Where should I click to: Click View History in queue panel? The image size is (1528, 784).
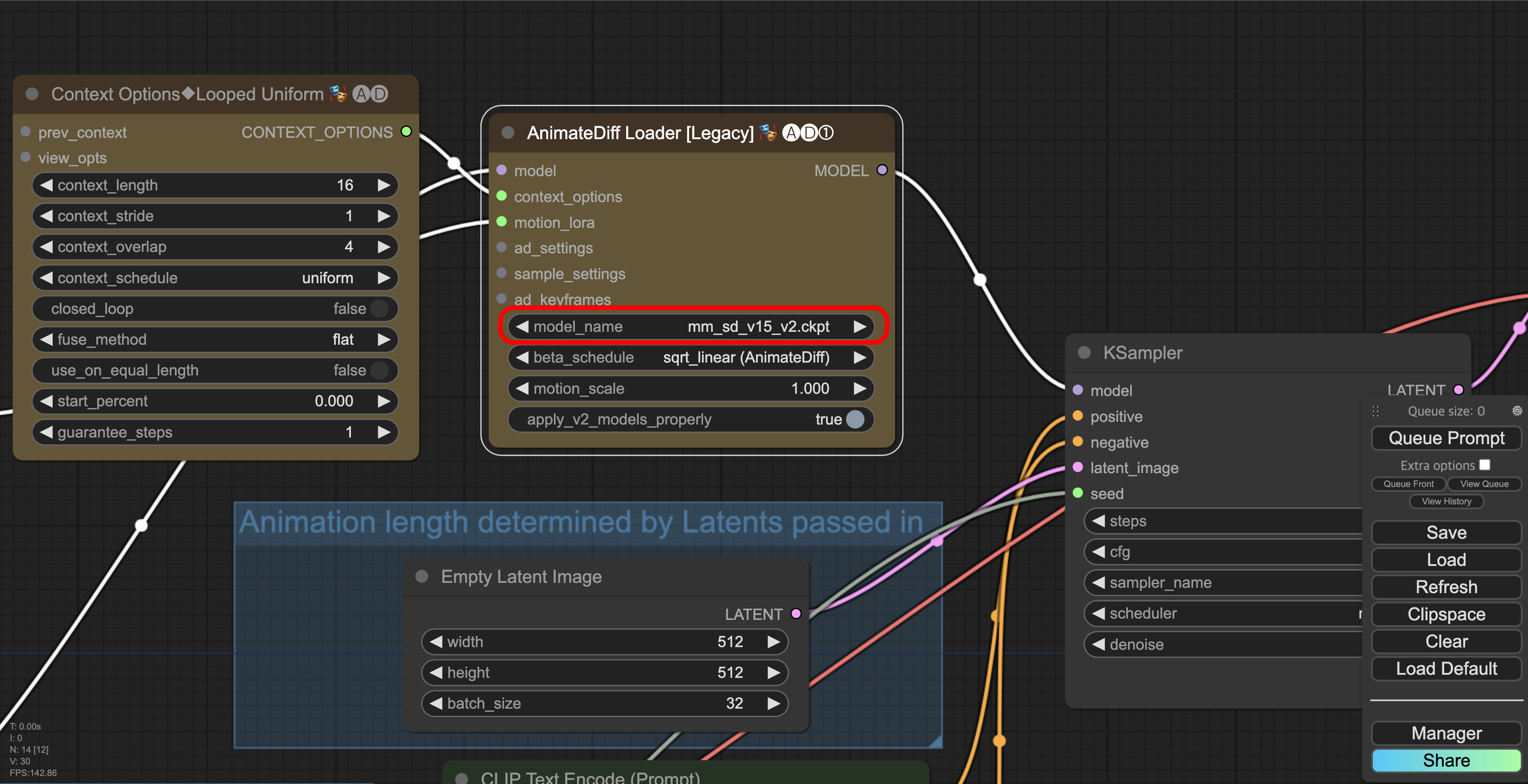[x=1446, y=501]
